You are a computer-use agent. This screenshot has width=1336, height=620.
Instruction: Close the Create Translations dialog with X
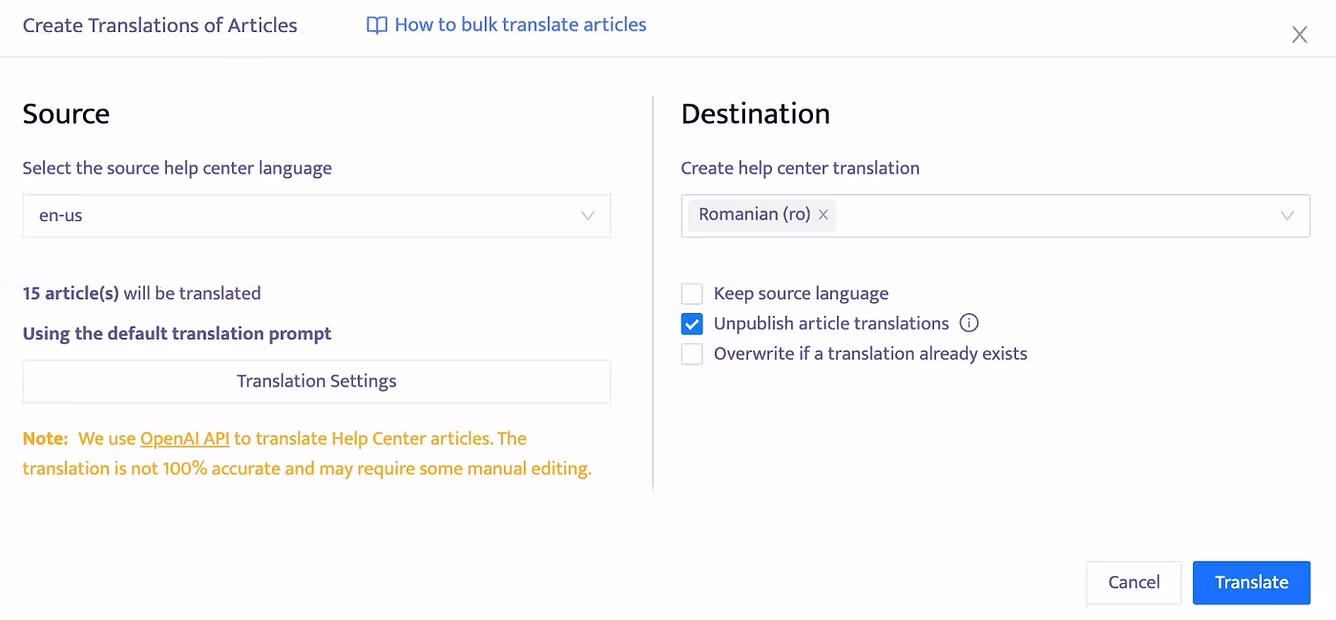point(1299,35)
